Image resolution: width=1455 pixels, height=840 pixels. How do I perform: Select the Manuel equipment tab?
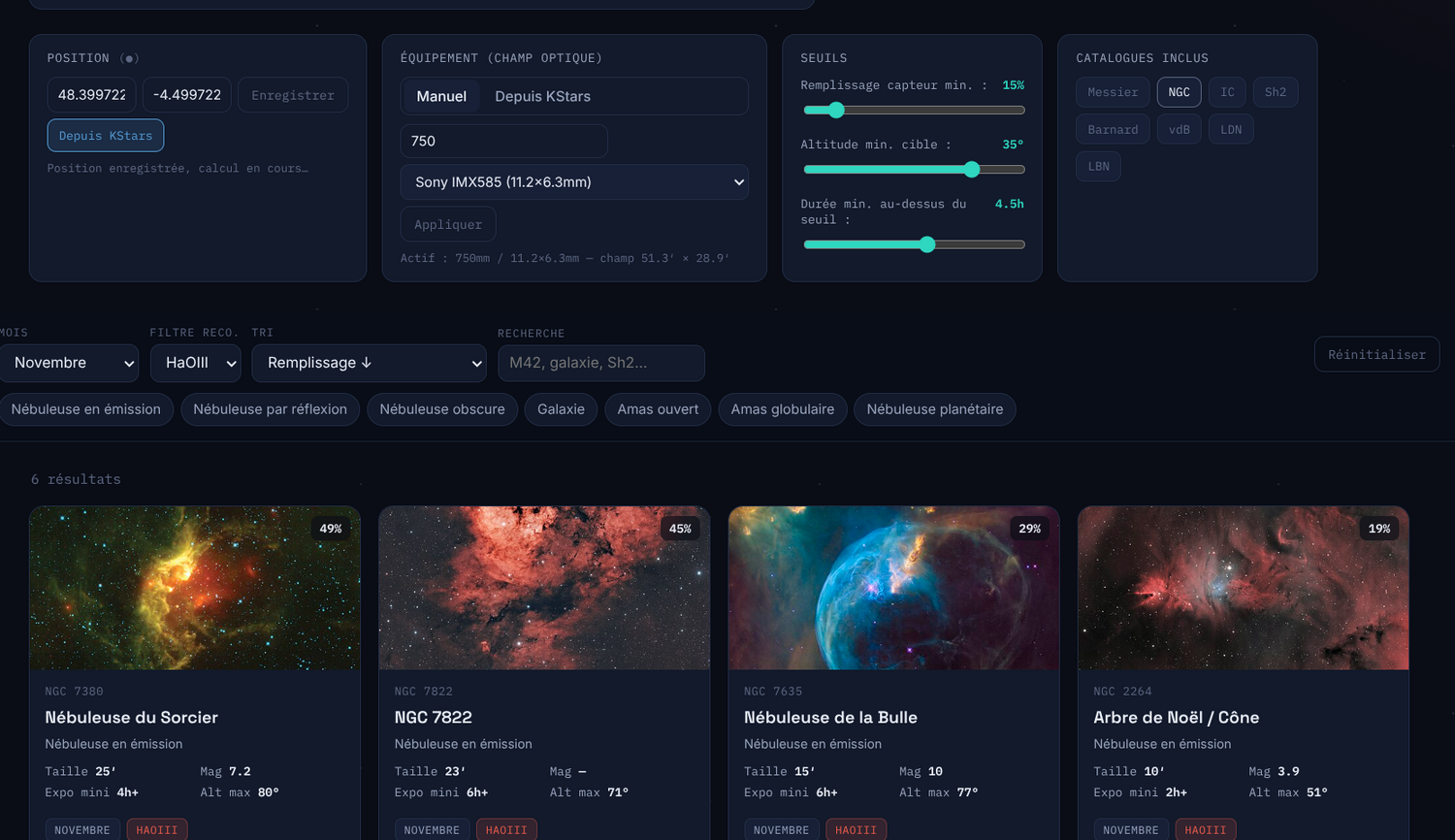[441, 96]
